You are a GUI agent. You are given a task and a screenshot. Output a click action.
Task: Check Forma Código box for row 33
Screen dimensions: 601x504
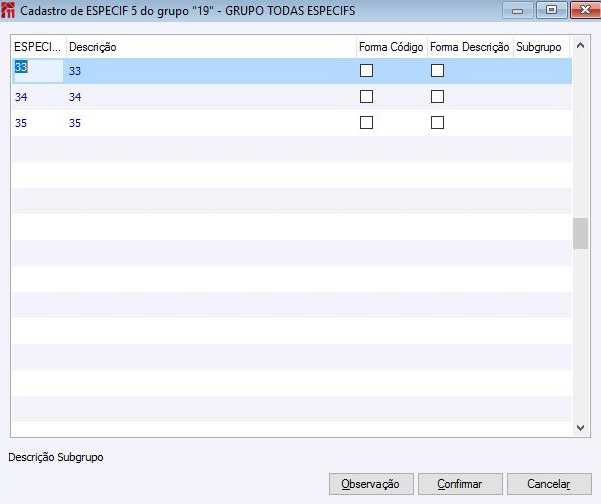coord(366,71)
